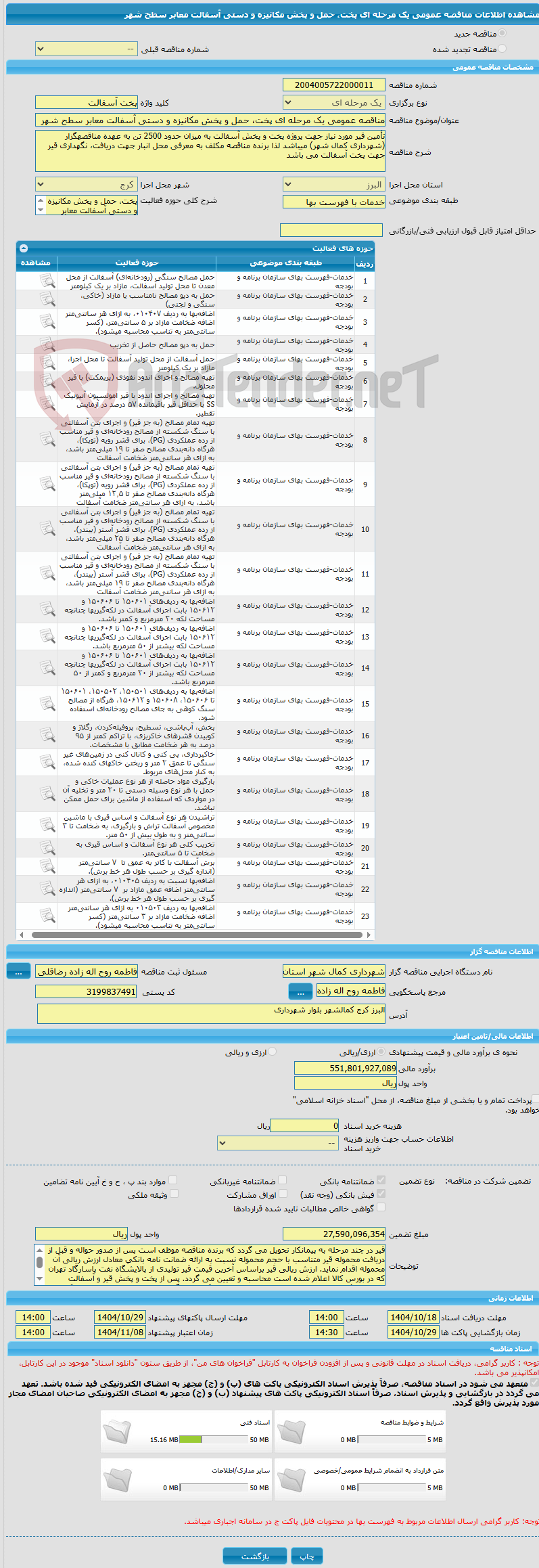Open the سایر مدارک/اطلاعات folder icon
This screenshot has height=1568, width=539.
click(x=118, y=1479)
